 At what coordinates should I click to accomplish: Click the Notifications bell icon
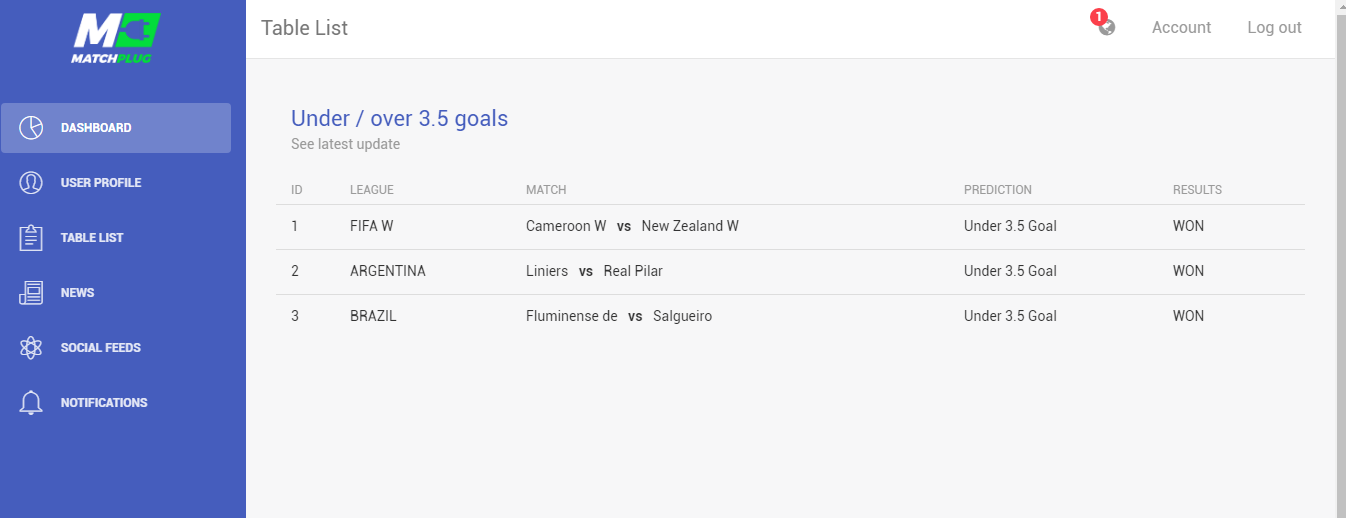[x=31, y=403]
